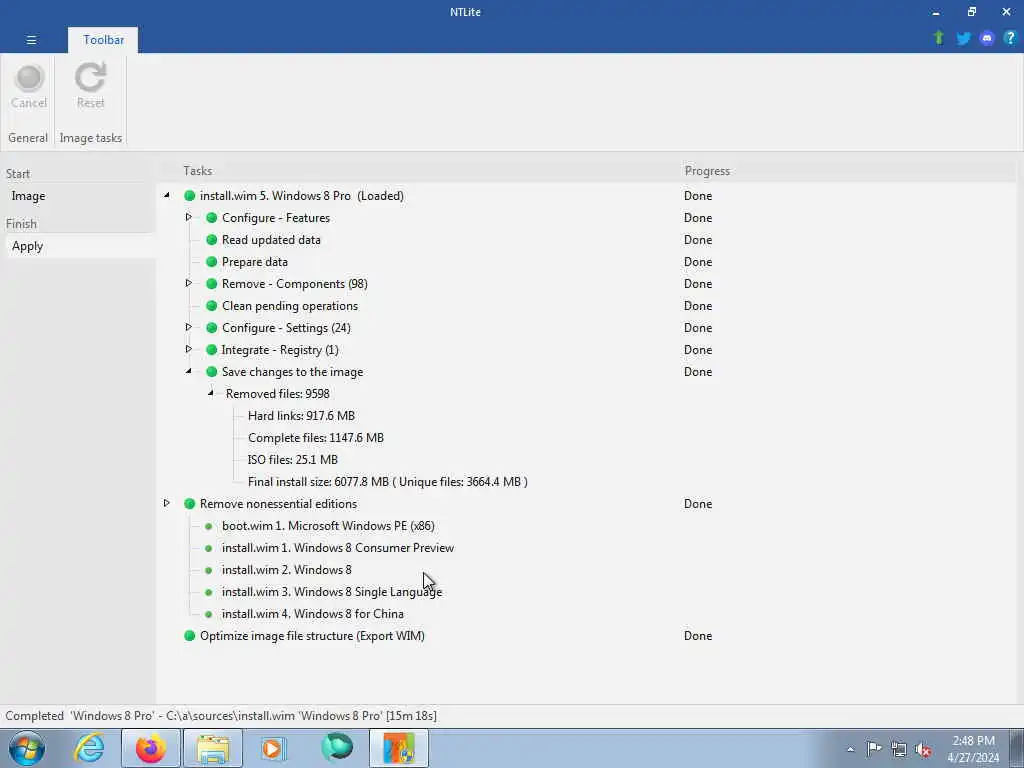Click green dot beside Prepare data
Screen dimensions: 1024x768
[x=212, y=262]
